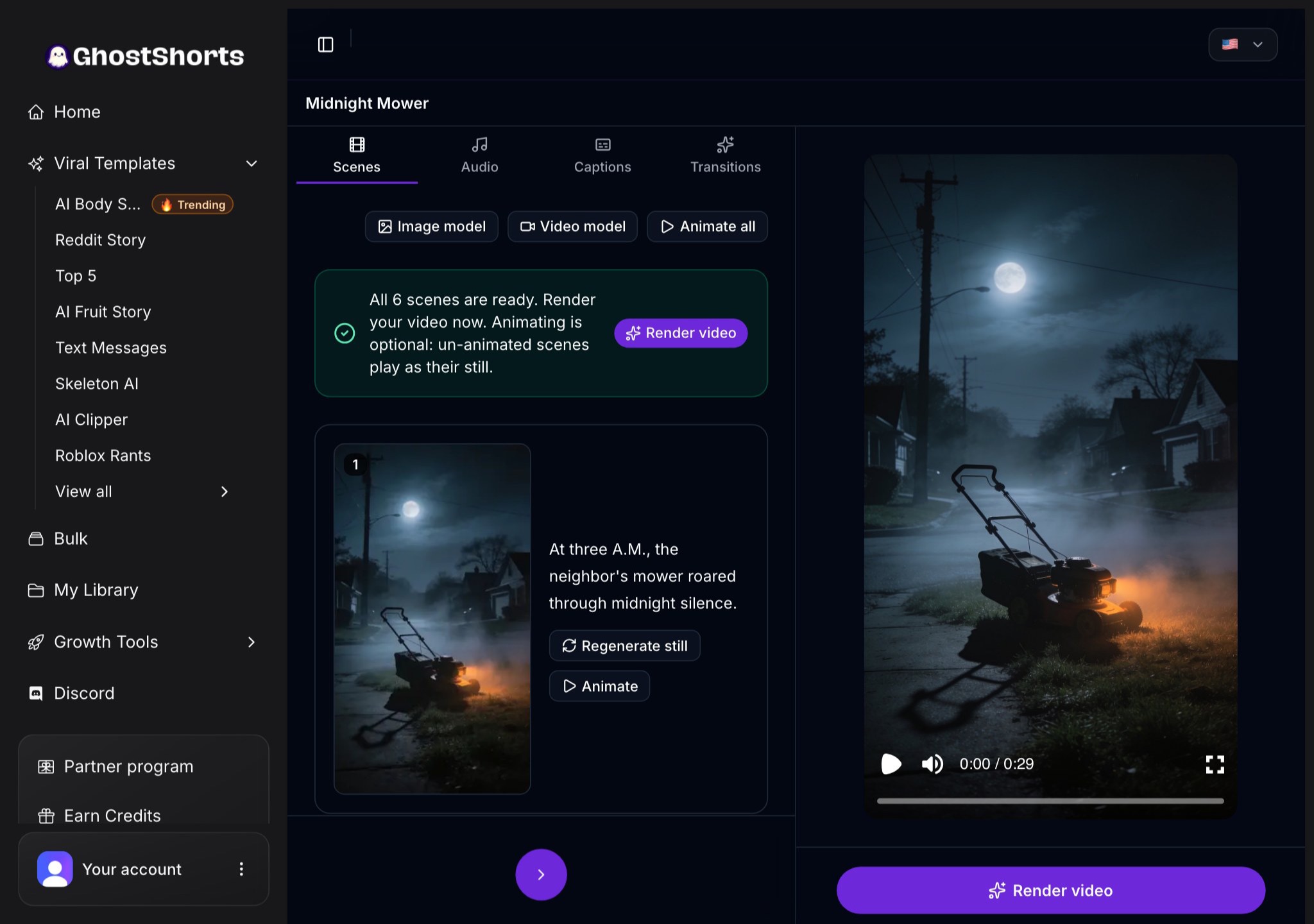Click the large bottom Render video button
Screen dimensions: 1314x924
1050,891
